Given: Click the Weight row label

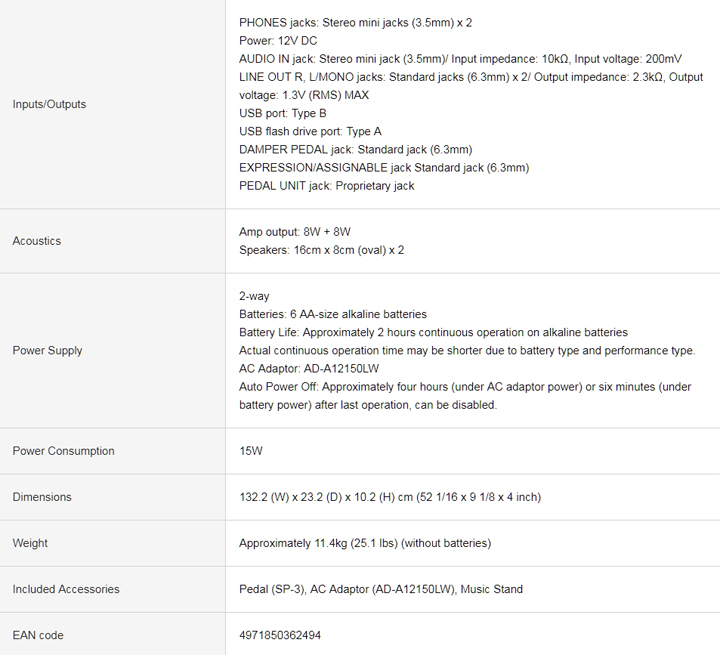Looking at the screenshot, I should pos(30,543).
